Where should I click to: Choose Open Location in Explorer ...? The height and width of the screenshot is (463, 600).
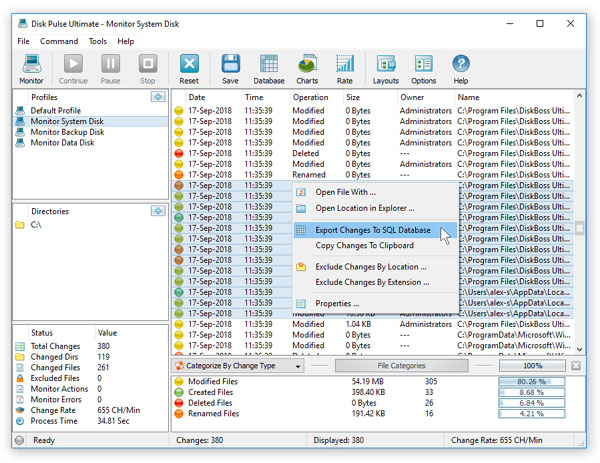(376, 208)
